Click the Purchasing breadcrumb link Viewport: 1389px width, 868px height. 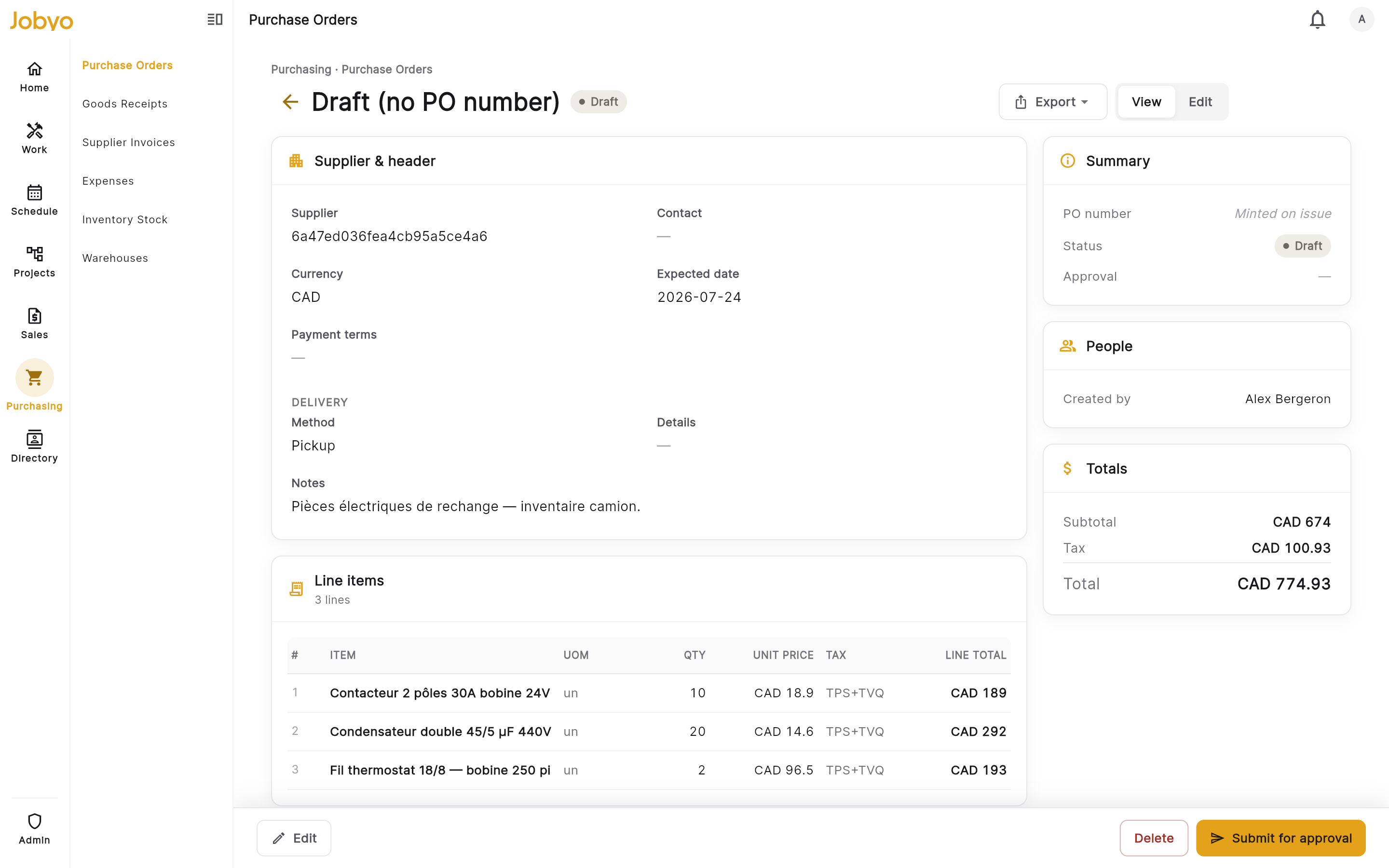tap(301, 69)
